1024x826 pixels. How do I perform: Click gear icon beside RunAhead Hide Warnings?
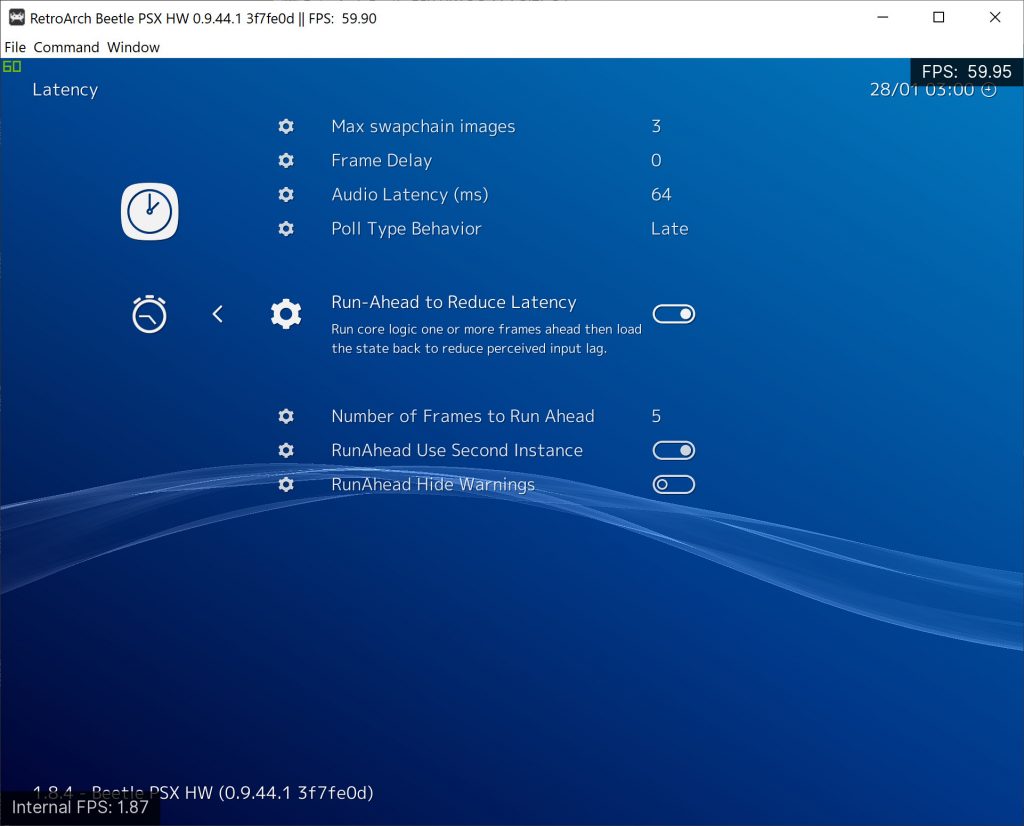click(286, 484)
